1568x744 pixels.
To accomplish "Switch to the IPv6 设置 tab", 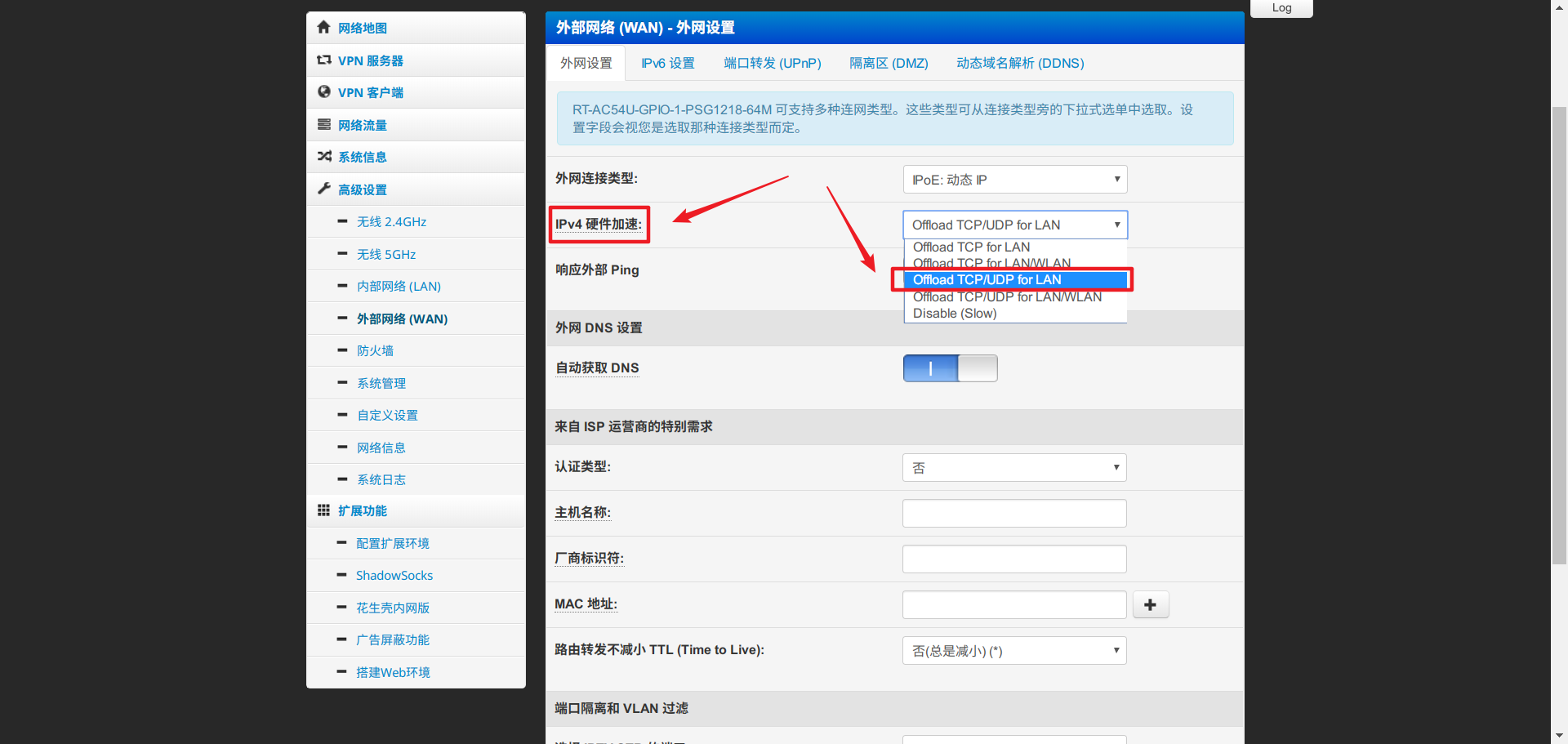I will (x=666, y=62).
